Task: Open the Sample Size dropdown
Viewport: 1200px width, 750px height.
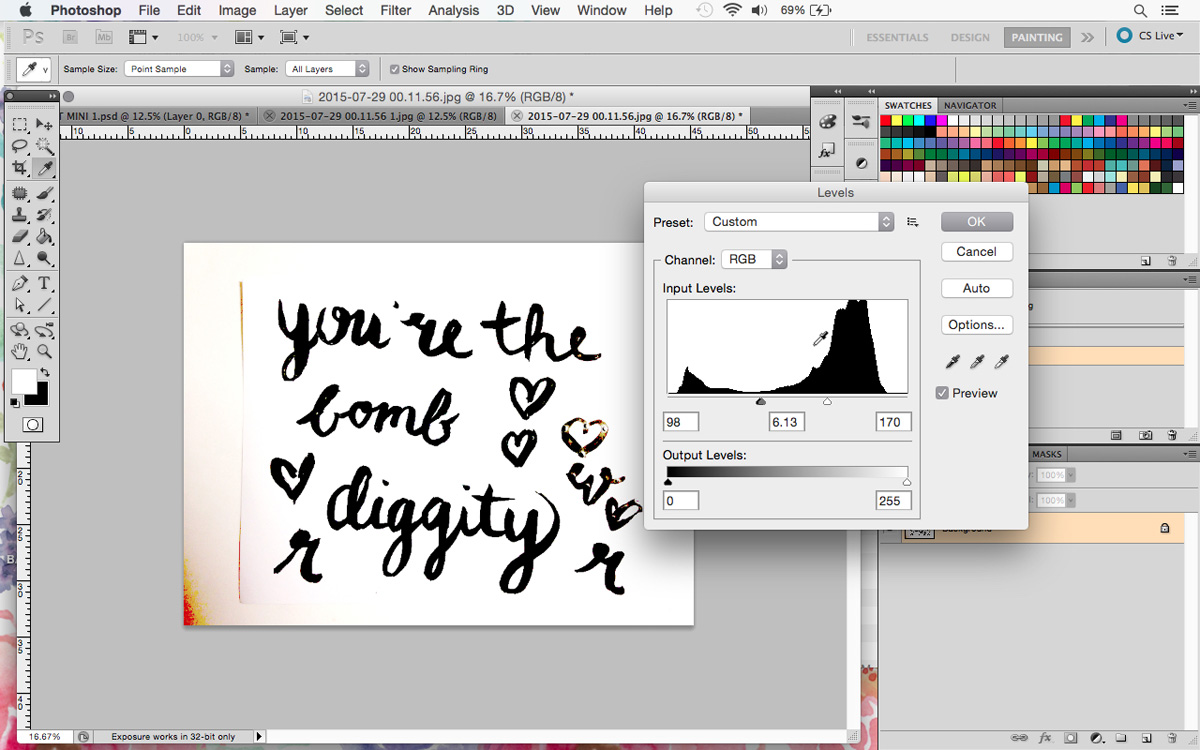Action: point(179,69)
